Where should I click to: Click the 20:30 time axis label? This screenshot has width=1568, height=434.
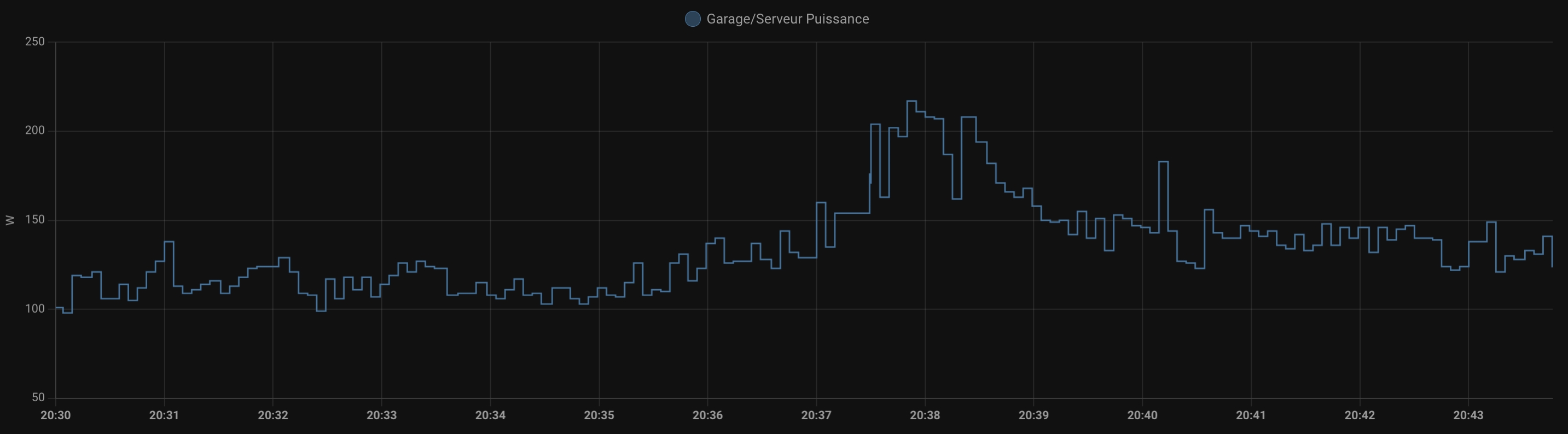coord(55,415)
